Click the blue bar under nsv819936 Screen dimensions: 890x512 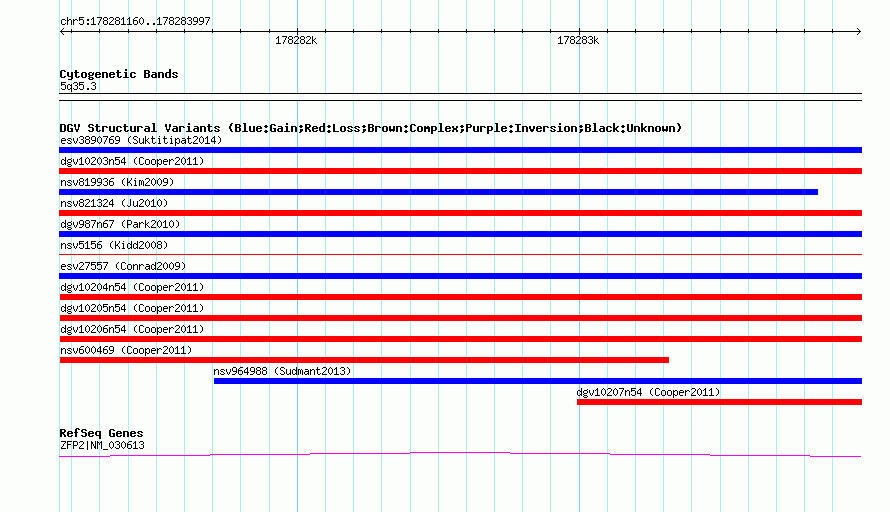(439, 192)
